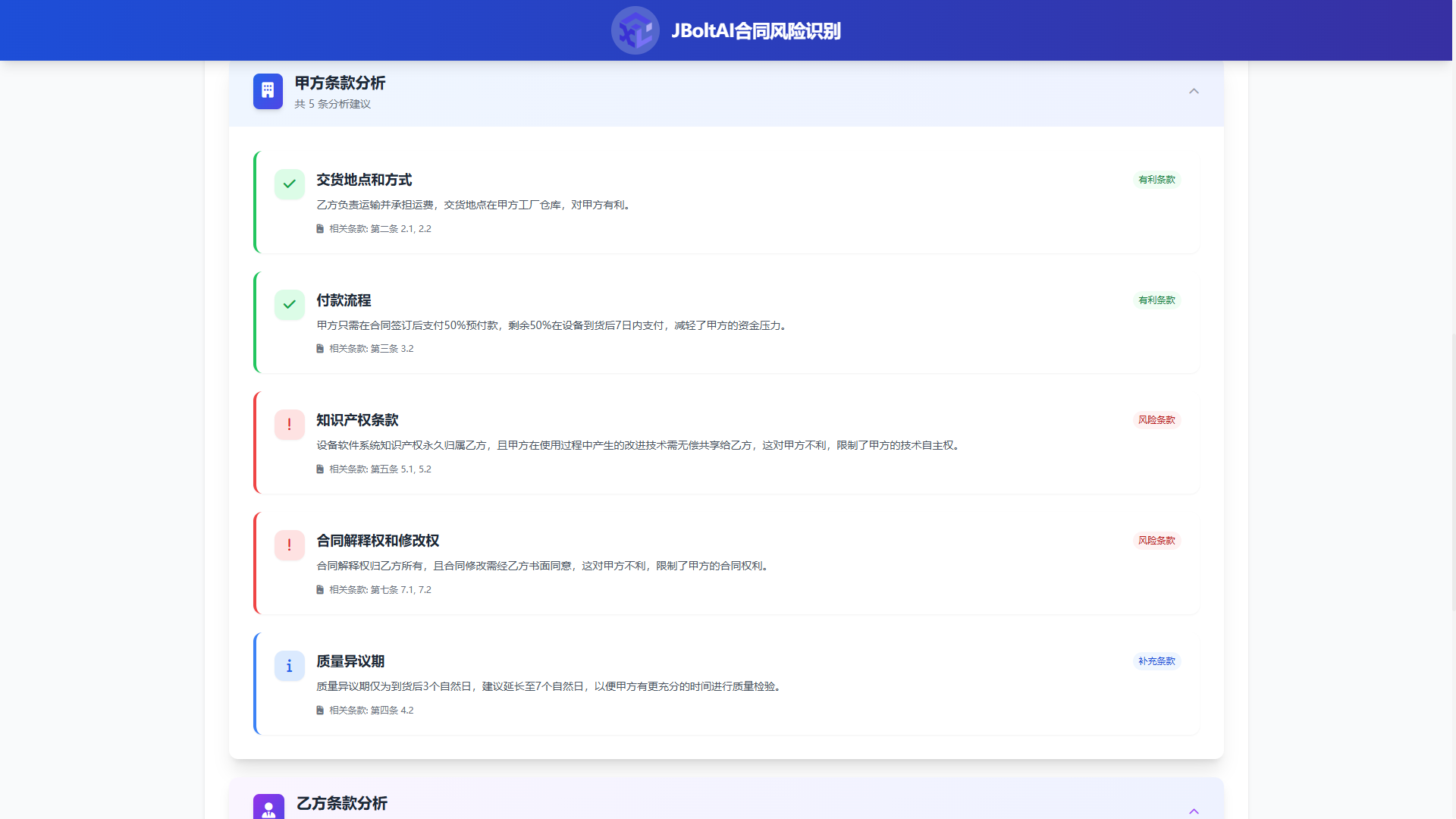Click document icon beside 第二条 2.1, 2.2
1456x819 pixels.
coord(320,229)
